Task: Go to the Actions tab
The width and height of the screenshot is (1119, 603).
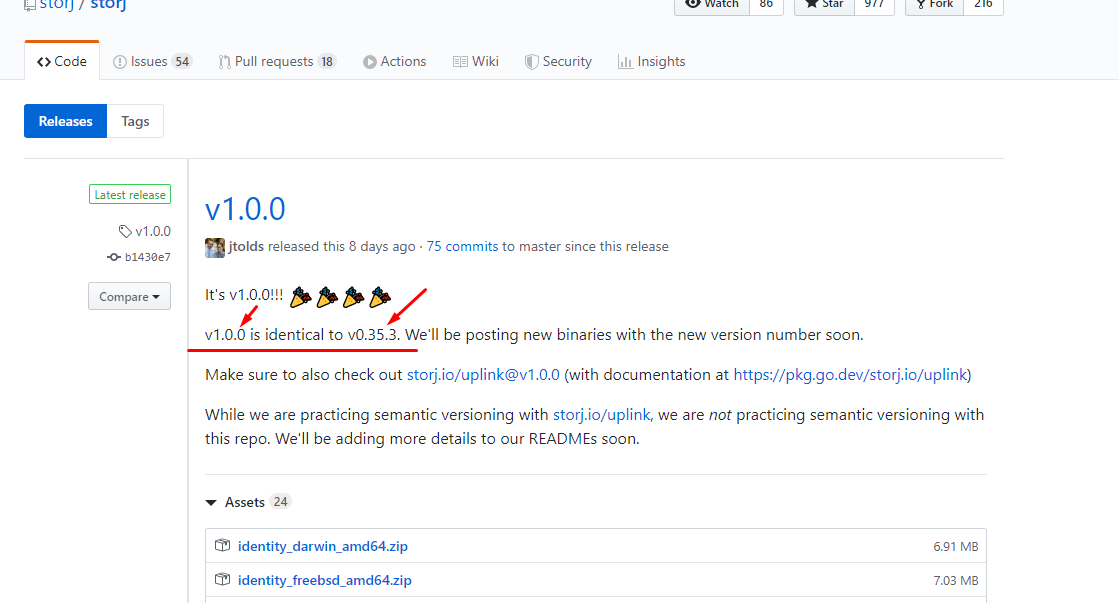Action: pyautogui.click(x=394, y=62)
